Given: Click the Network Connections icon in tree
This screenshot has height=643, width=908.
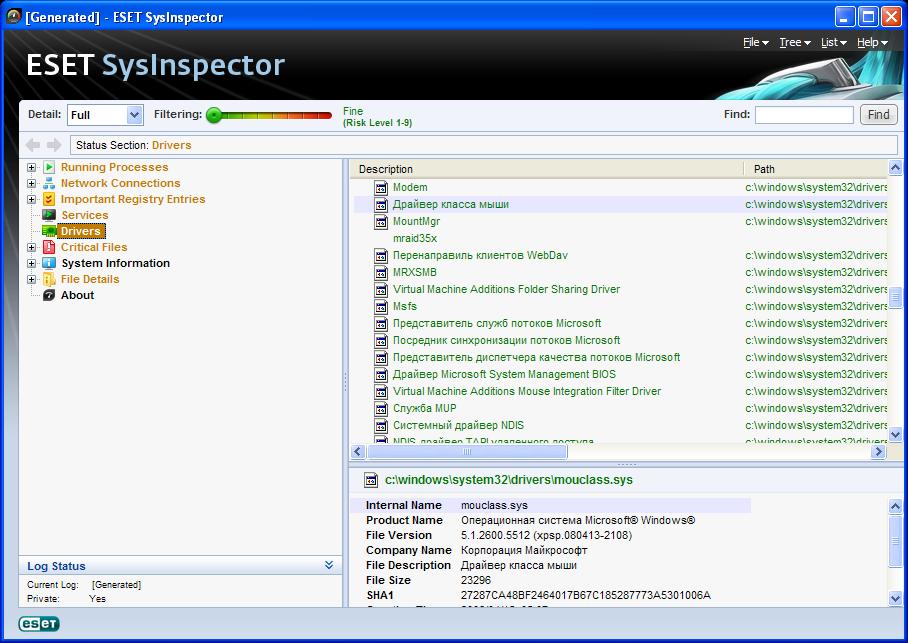Looking at the screenshot, I should pos(49,183).
